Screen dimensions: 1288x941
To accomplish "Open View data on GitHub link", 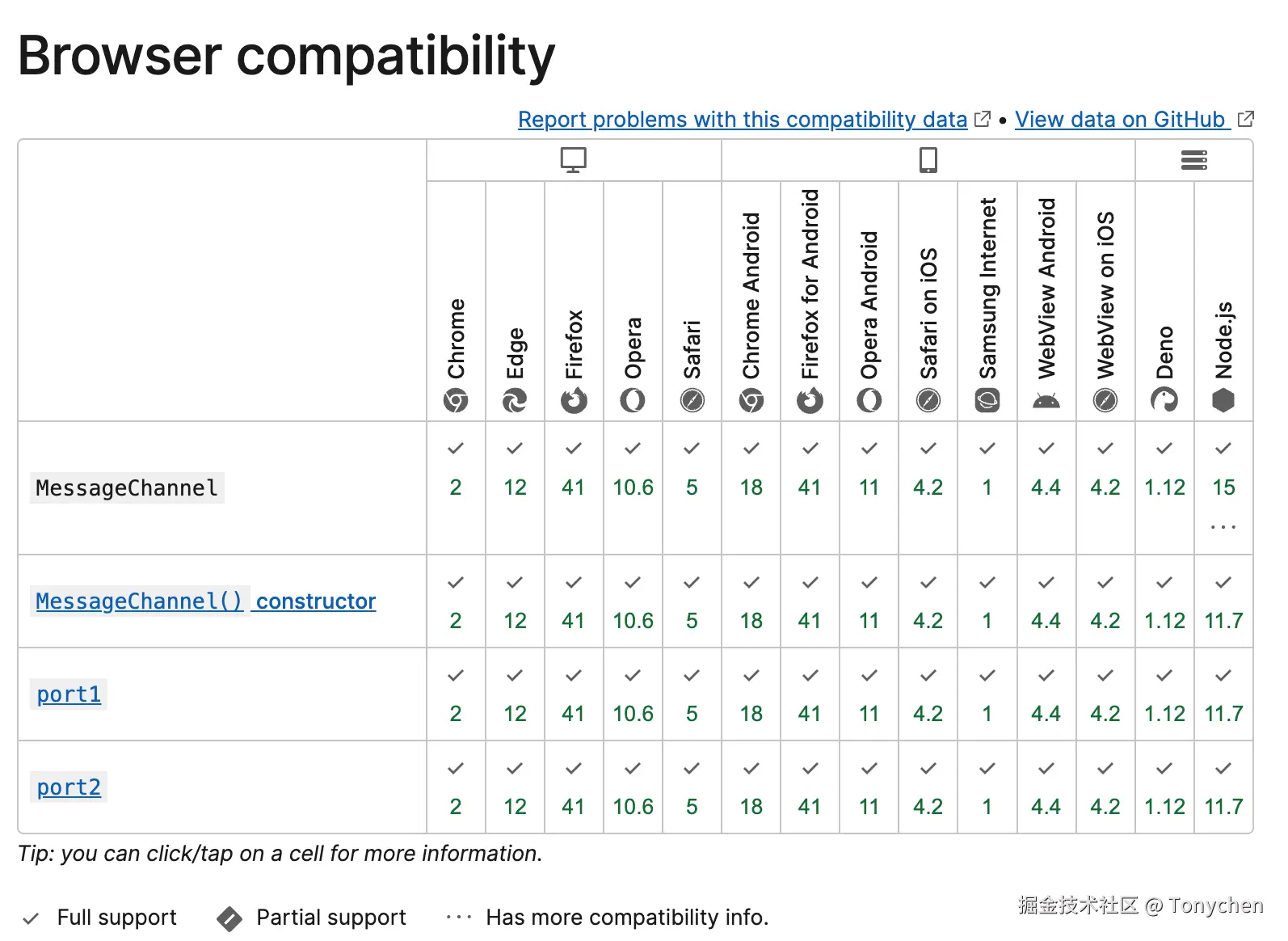I will point(1120,120).
